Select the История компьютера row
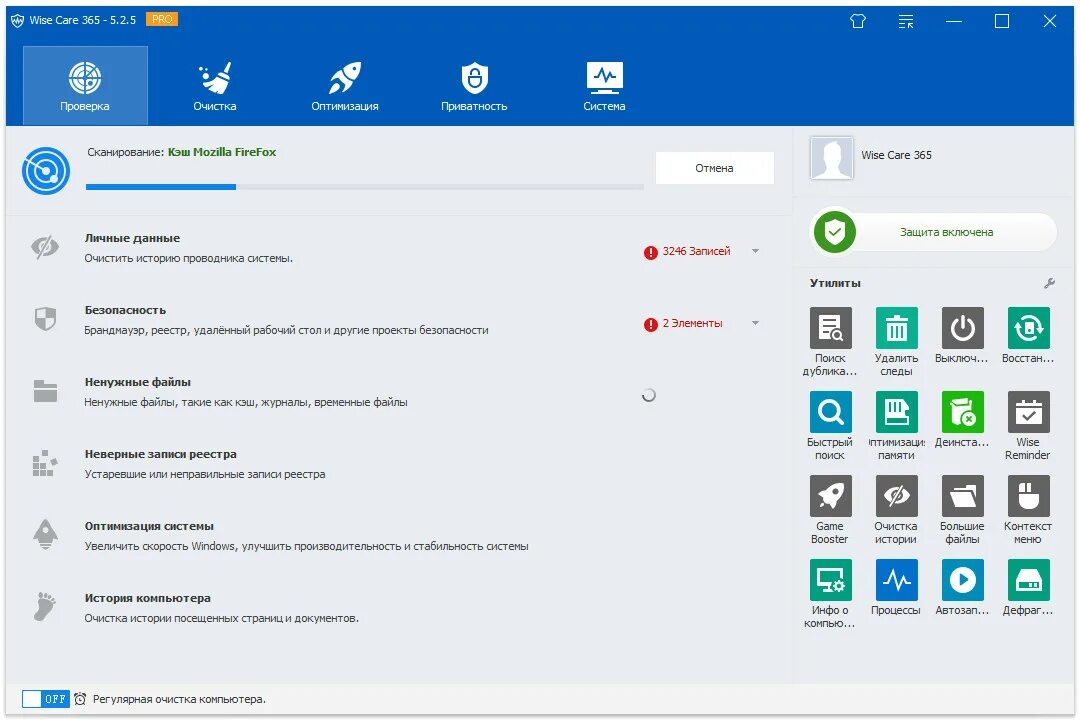Screen dimensions: 1080x720 click(x=397, y=608)
